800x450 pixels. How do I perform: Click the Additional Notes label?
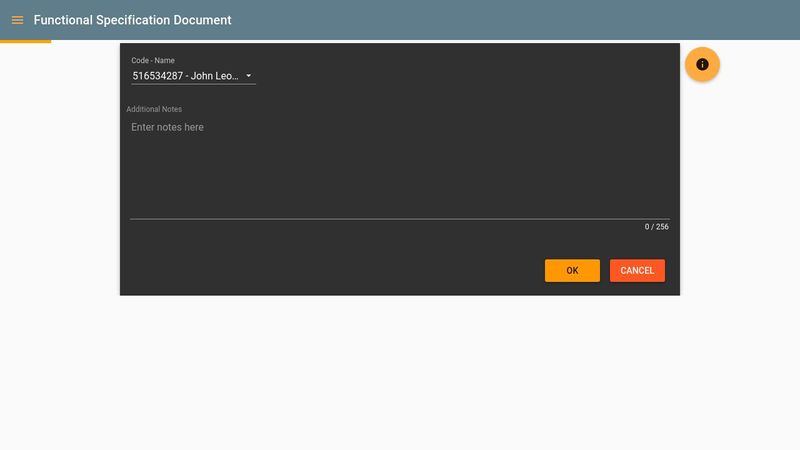click(154, 109)
